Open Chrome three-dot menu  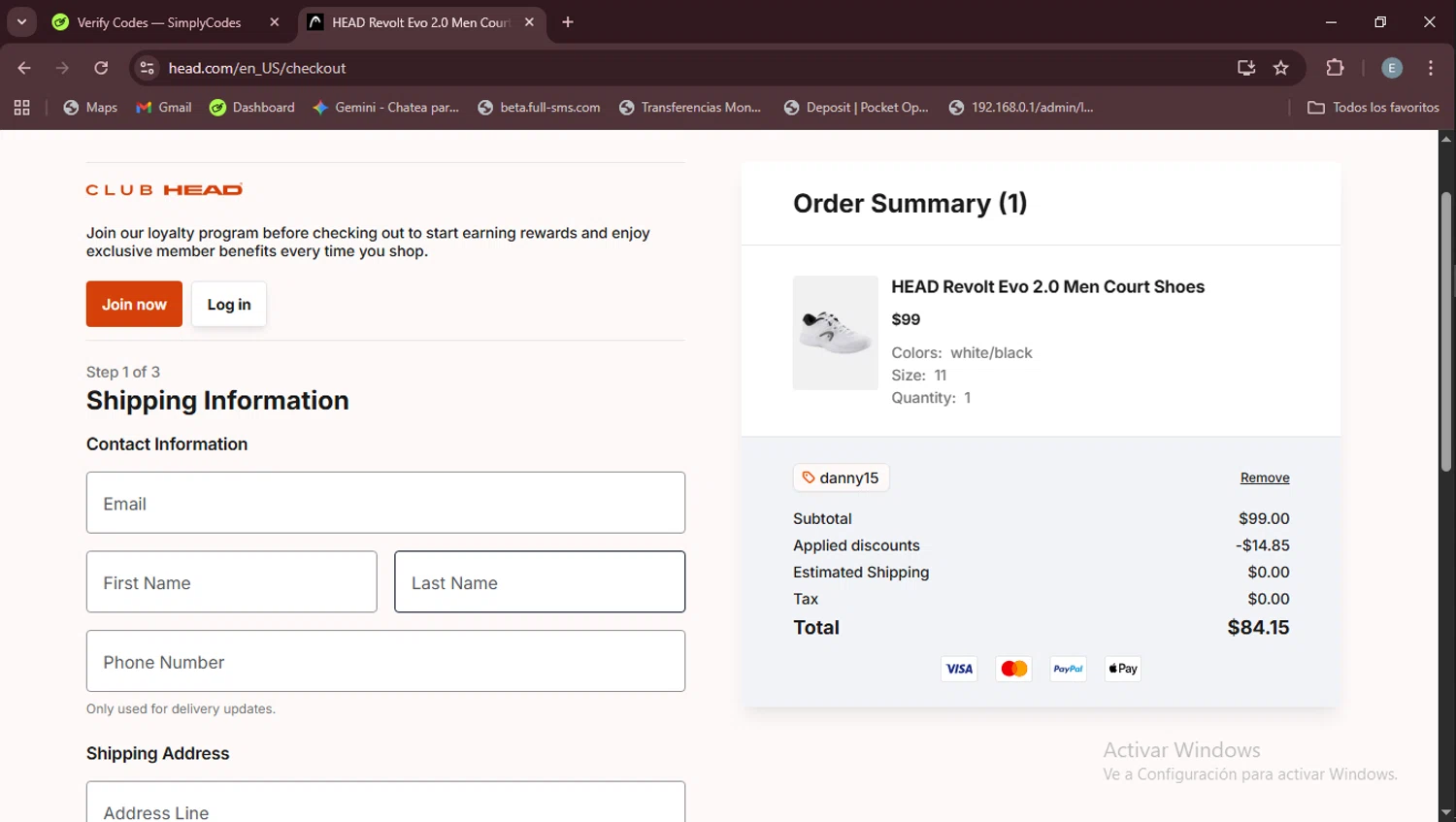(1431, 68)
